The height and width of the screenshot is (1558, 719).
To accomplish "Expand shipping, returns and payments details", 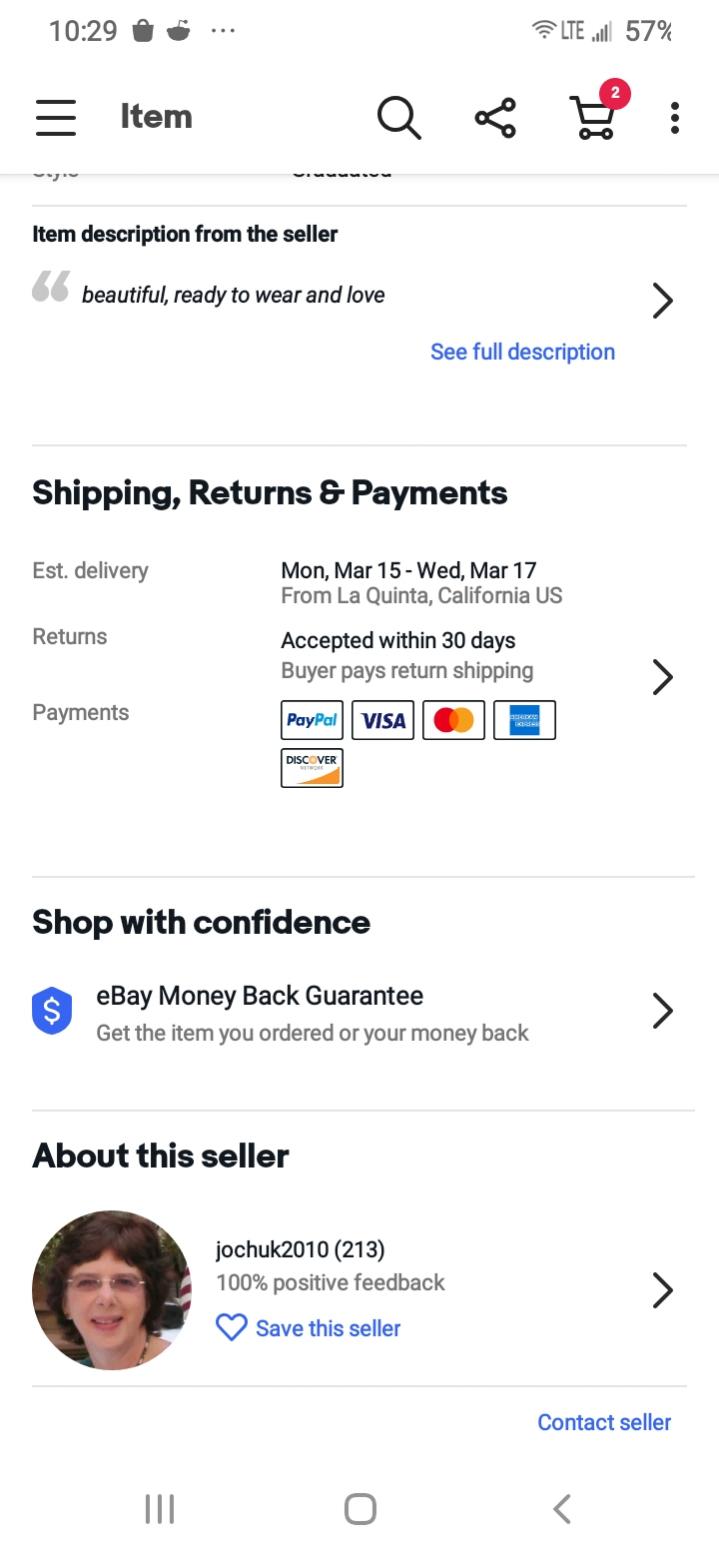I will [x=662, y=677].
